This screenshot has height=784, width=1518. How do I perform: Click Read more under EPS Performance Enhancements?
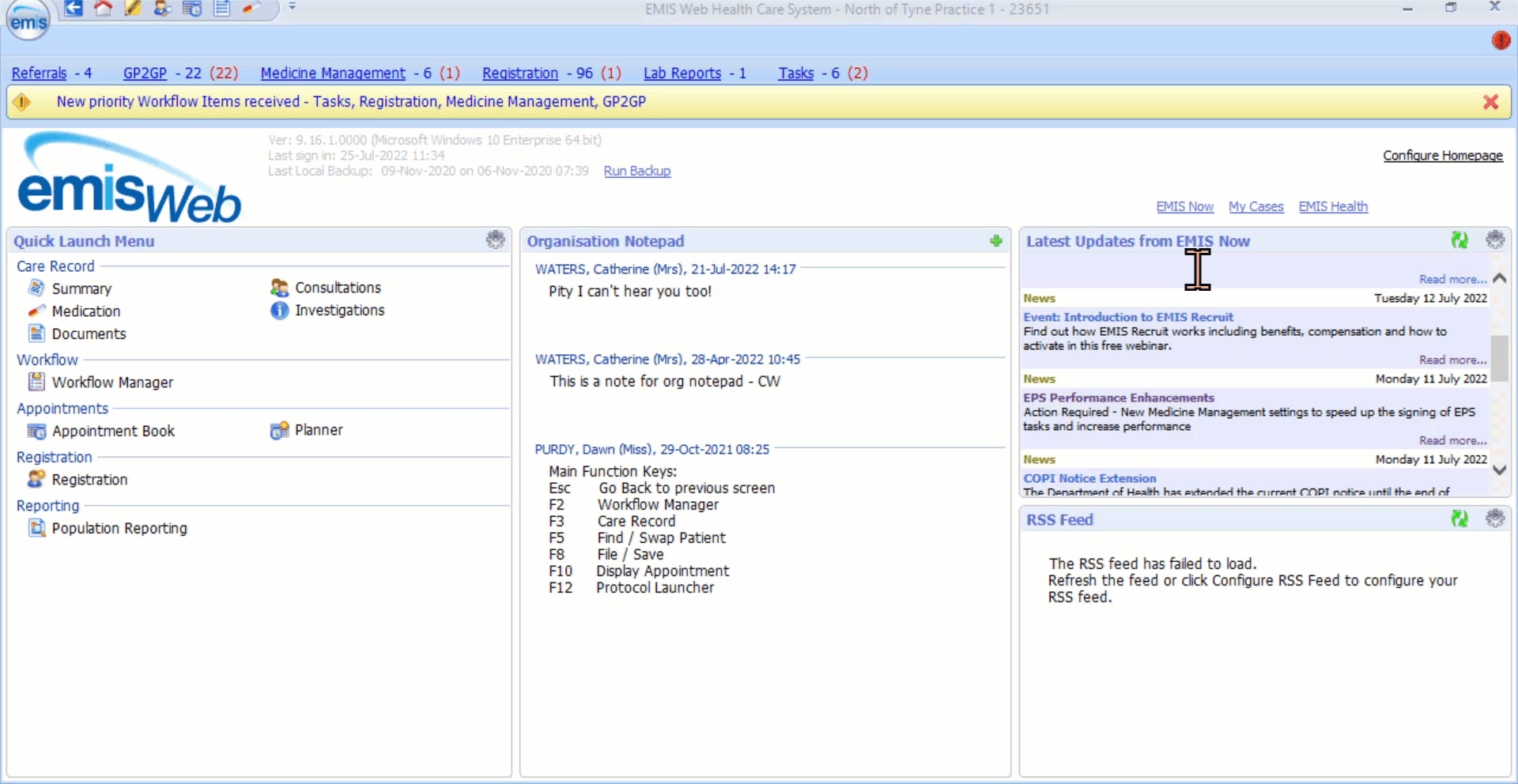tap(1452, 440)
